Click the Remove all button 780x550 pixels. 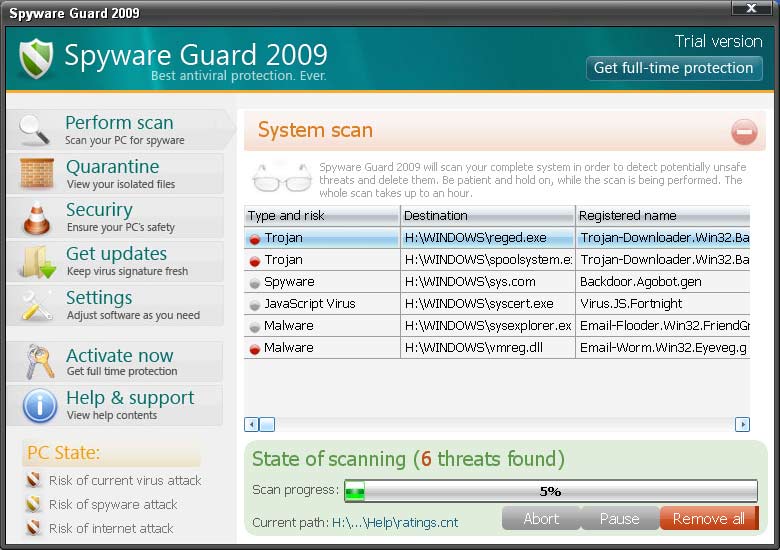click(x=709, y=519)
